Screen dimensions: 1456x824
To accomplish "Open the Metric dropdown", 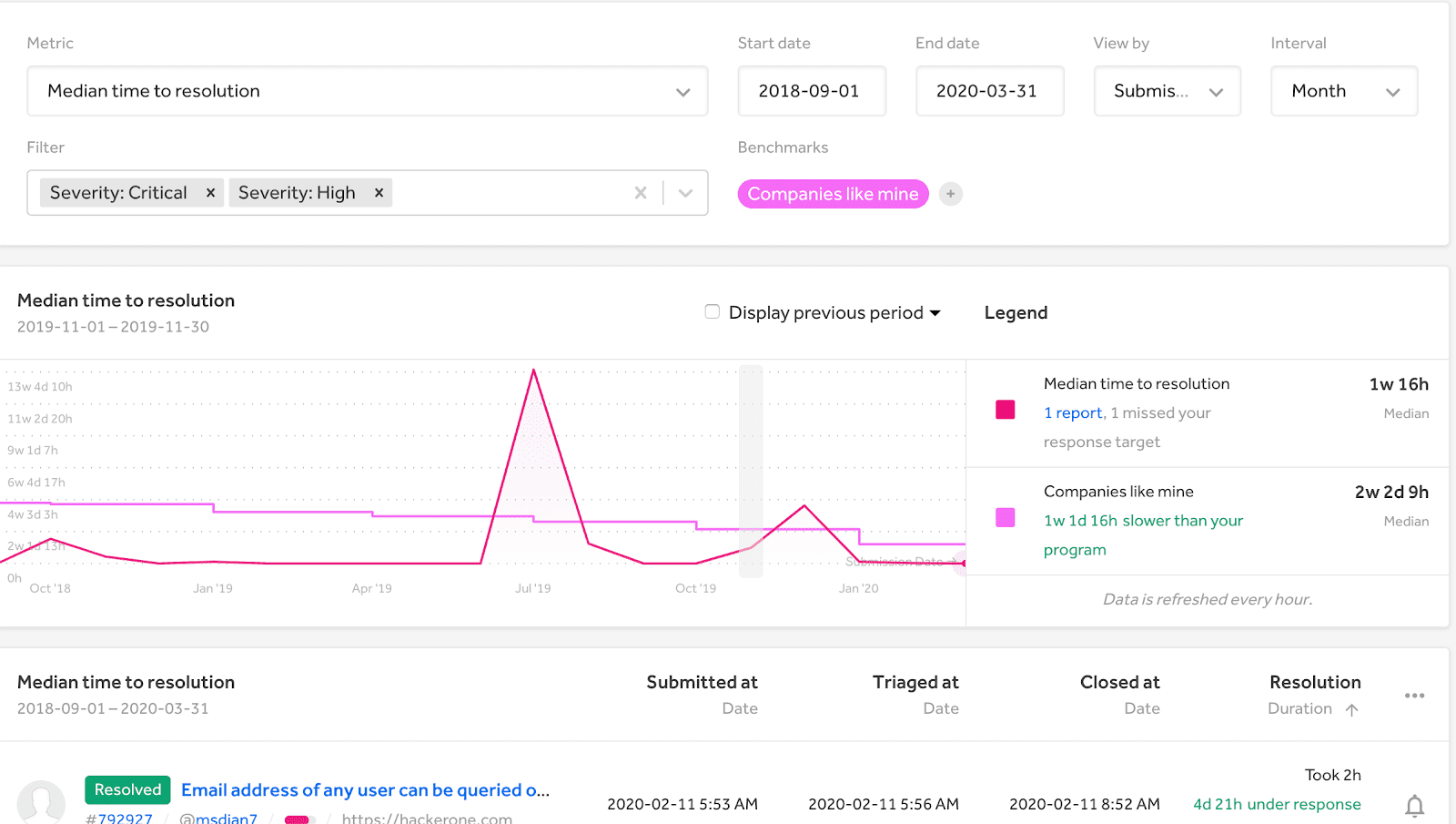I will tap(367, 91).
